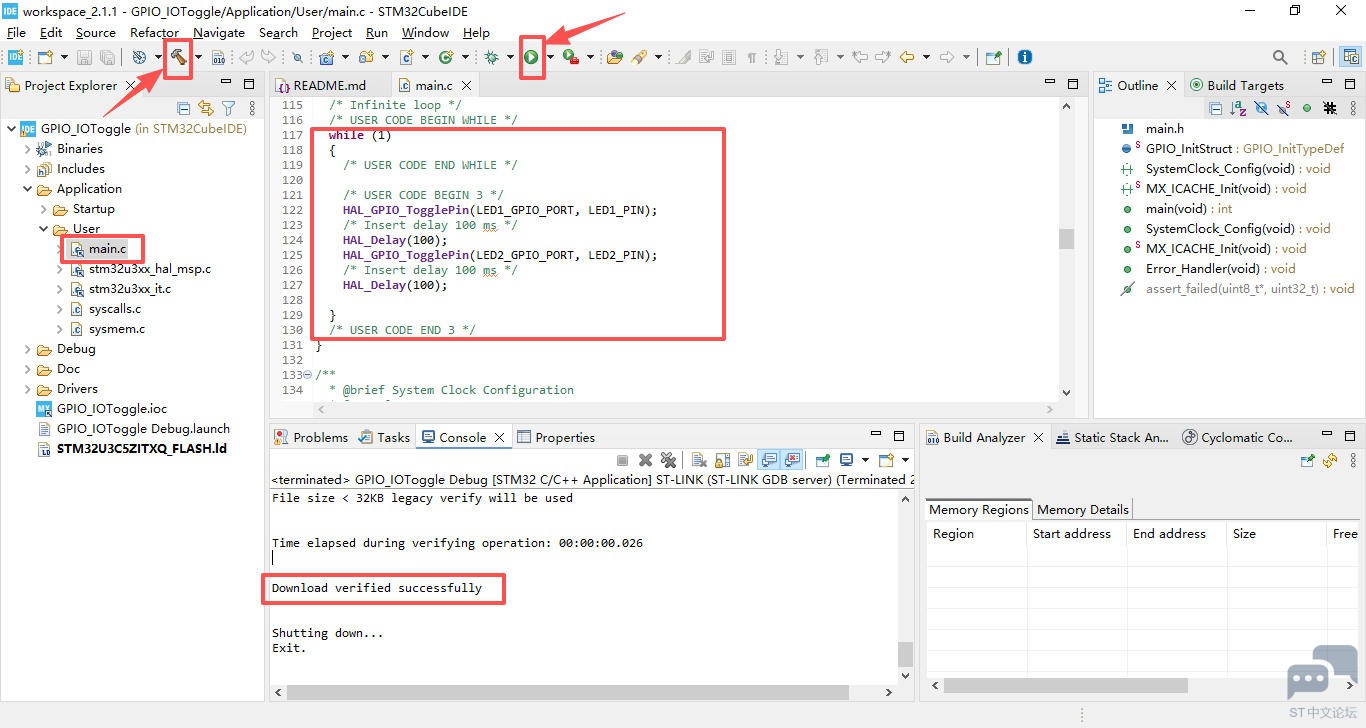Expand the Drivers folder node
Image resolution: width=1366 pixels, height=728 pixels.
point(28,389)
